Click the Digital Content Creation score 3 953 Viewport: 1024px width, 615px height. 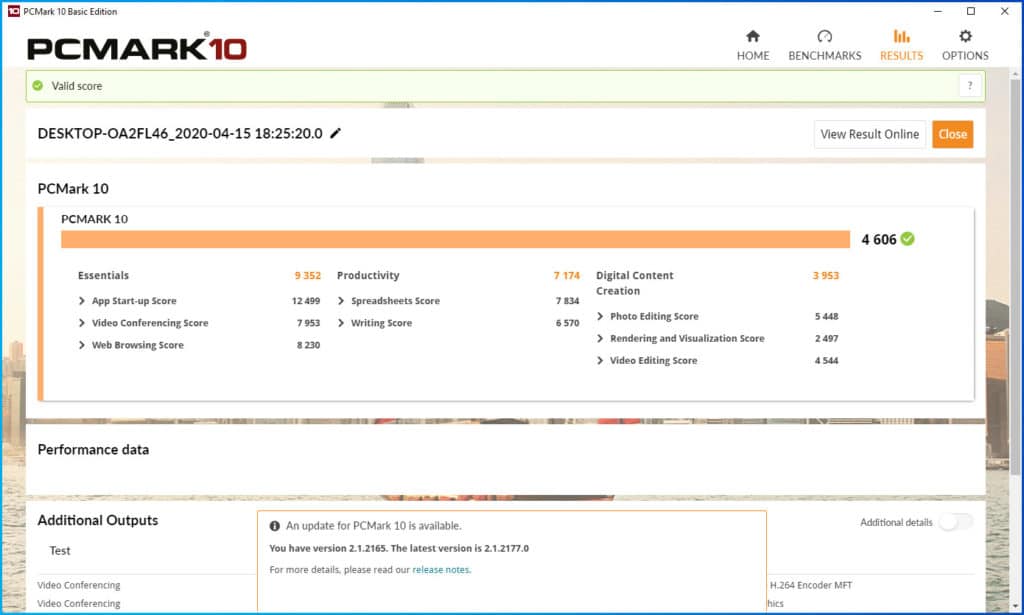tap(825, 276)
